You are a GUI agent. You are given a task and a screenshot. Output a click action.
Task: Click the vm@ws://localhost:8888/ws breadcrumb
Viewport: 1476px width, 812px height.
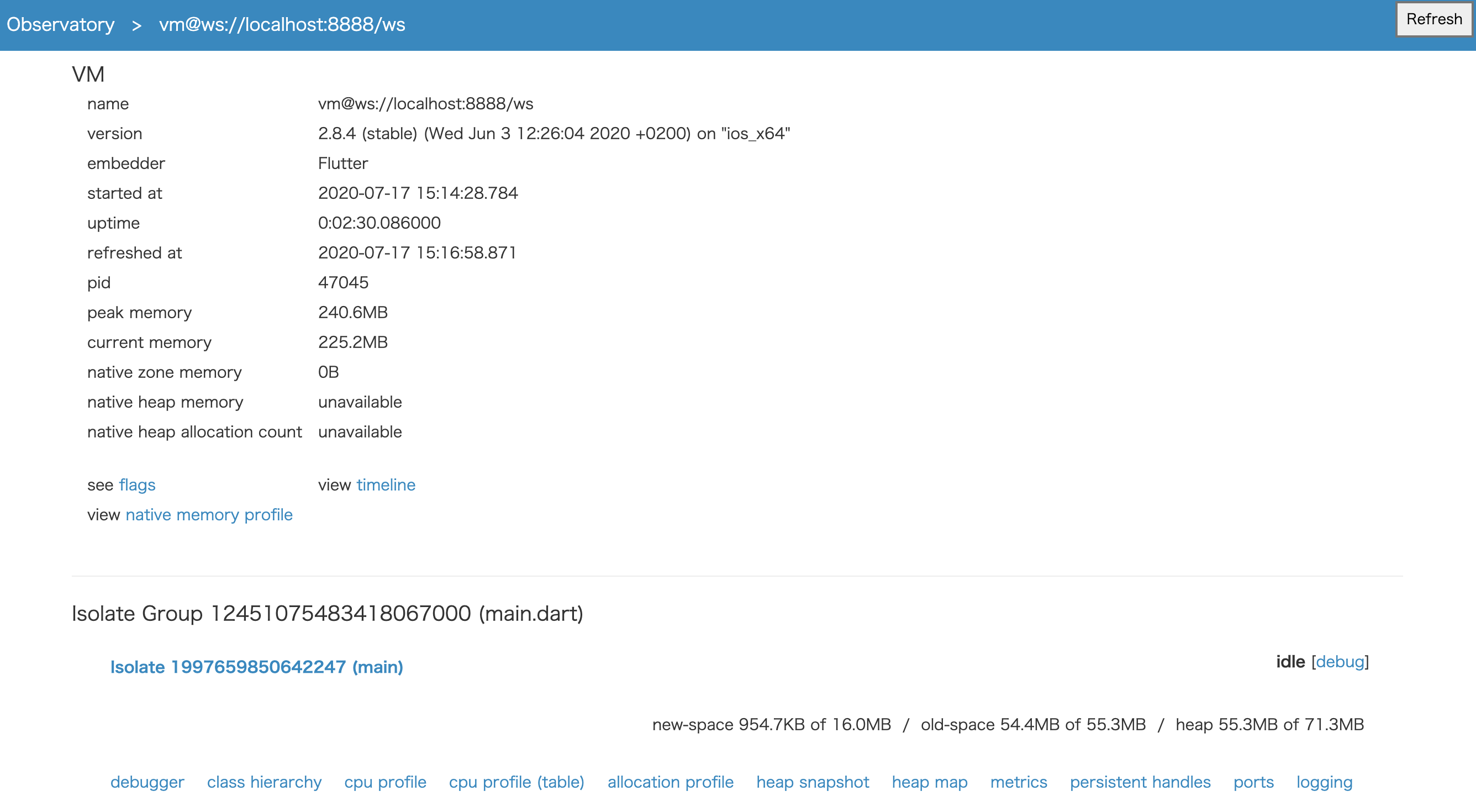click(x=282, y=25)
